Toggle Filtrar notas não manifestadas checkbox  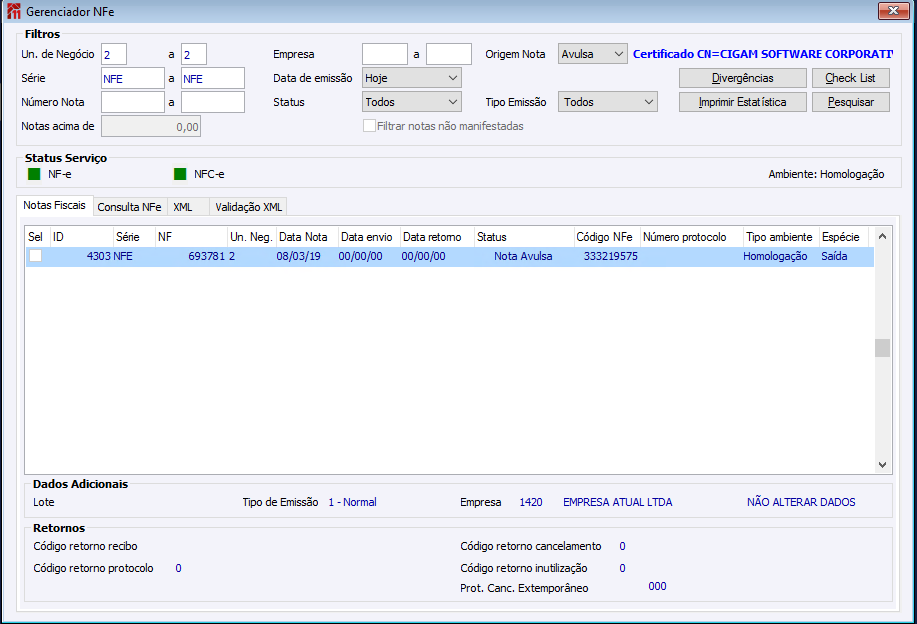point(369,126)
